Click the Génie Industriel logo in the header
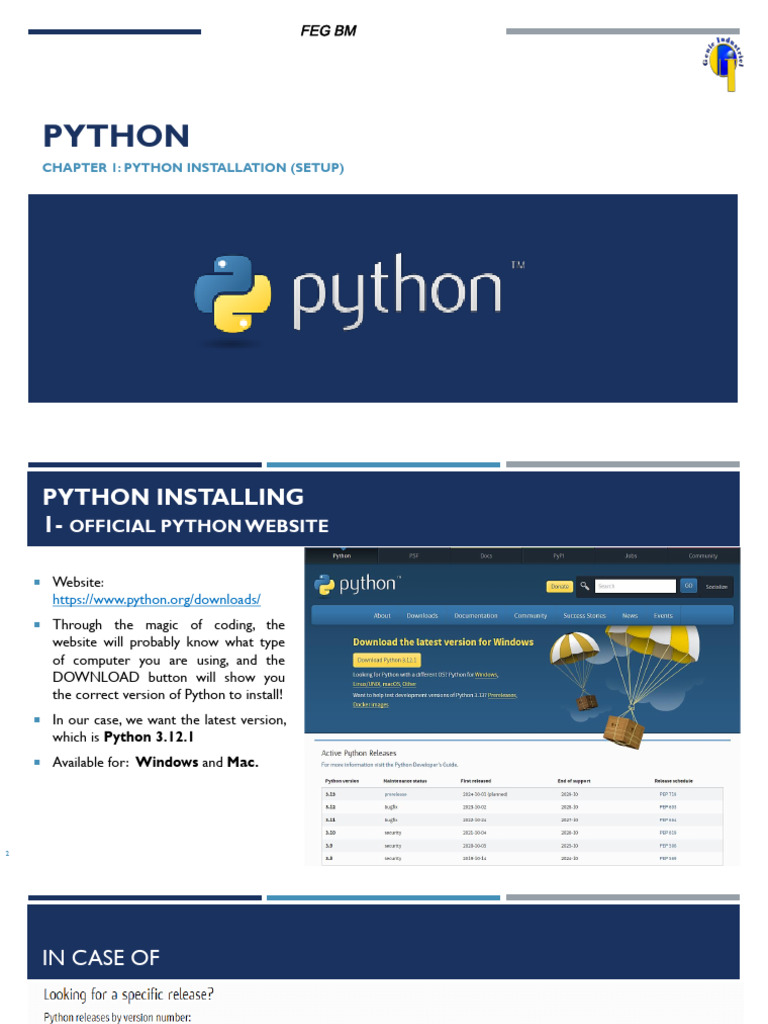The width and height of the screenshot is (768, 1024). pyautogui.click(x=724, y=64)
